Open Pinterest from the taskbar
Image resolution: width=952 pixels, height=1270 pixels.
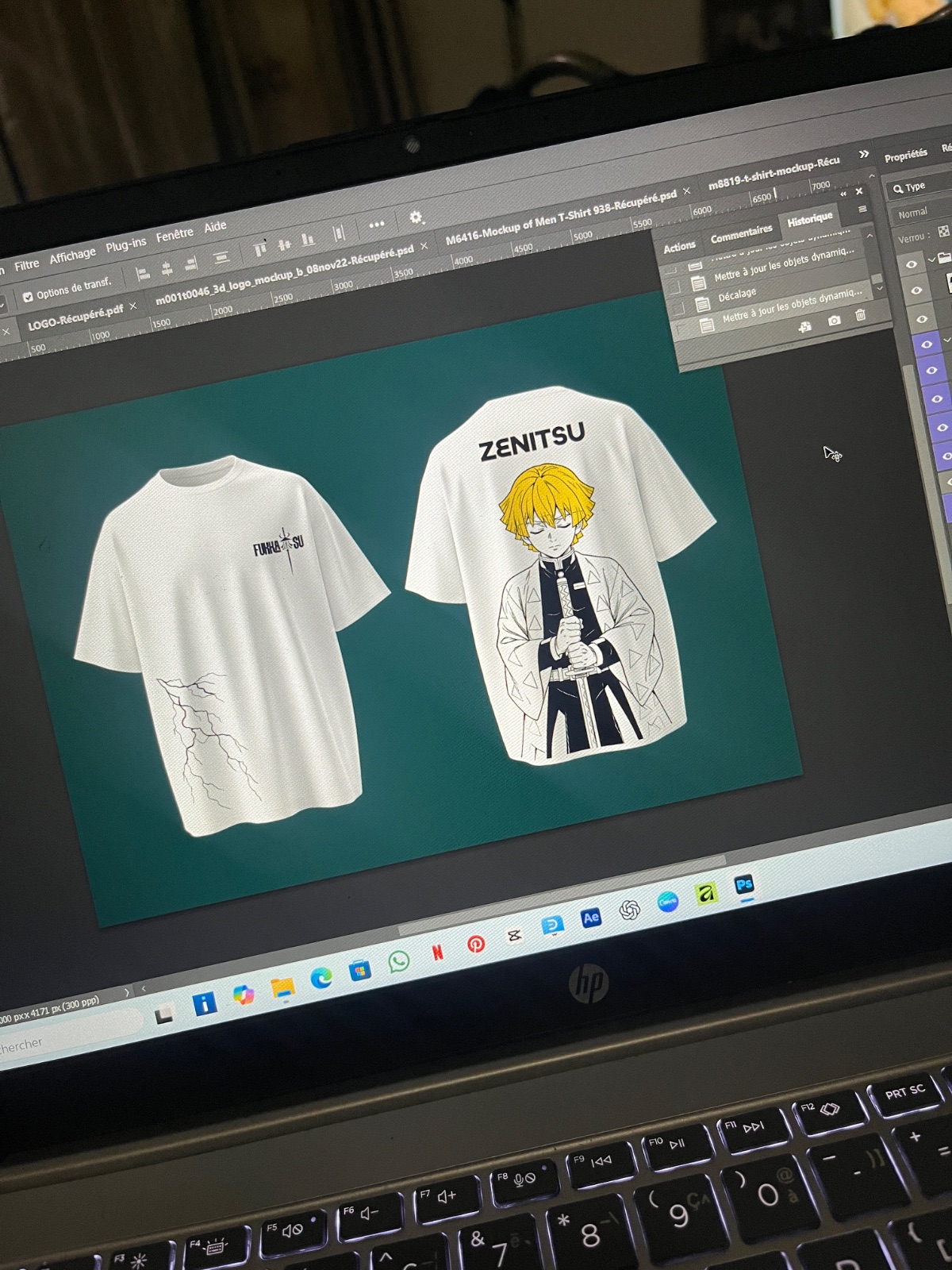[476, 944]
